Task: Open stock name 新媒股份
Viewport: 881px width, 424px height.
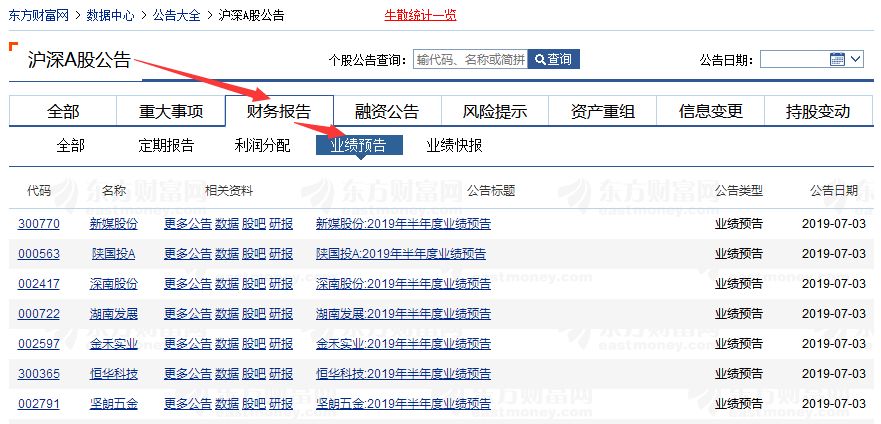Action: pyautogui.click(x=113, y=224)
